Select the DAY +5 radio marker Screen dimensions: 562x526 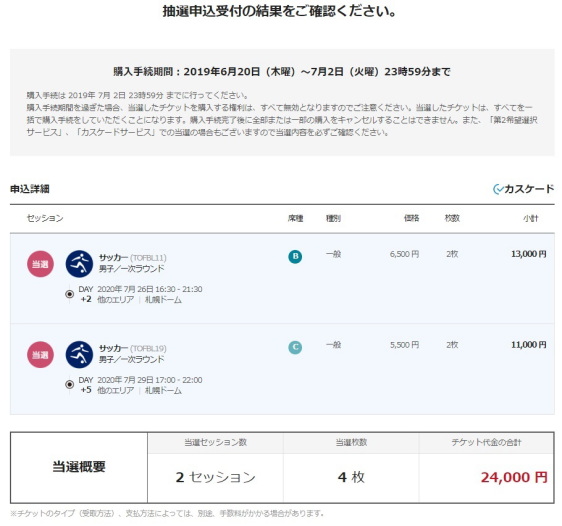tap(70, 385)
